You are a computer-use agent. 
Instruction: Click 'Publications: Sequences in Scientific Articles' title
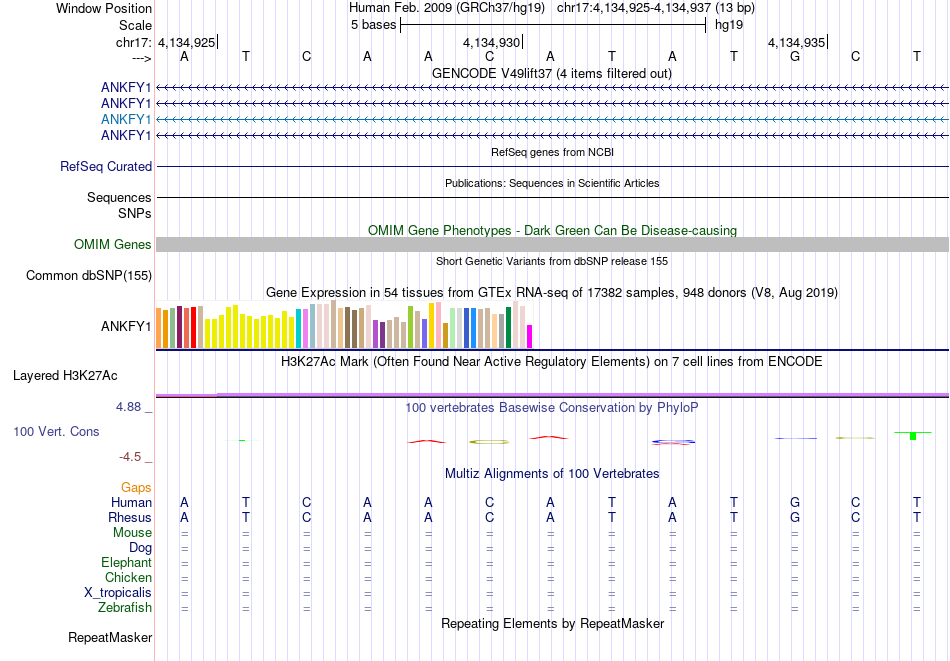(552, 183)
